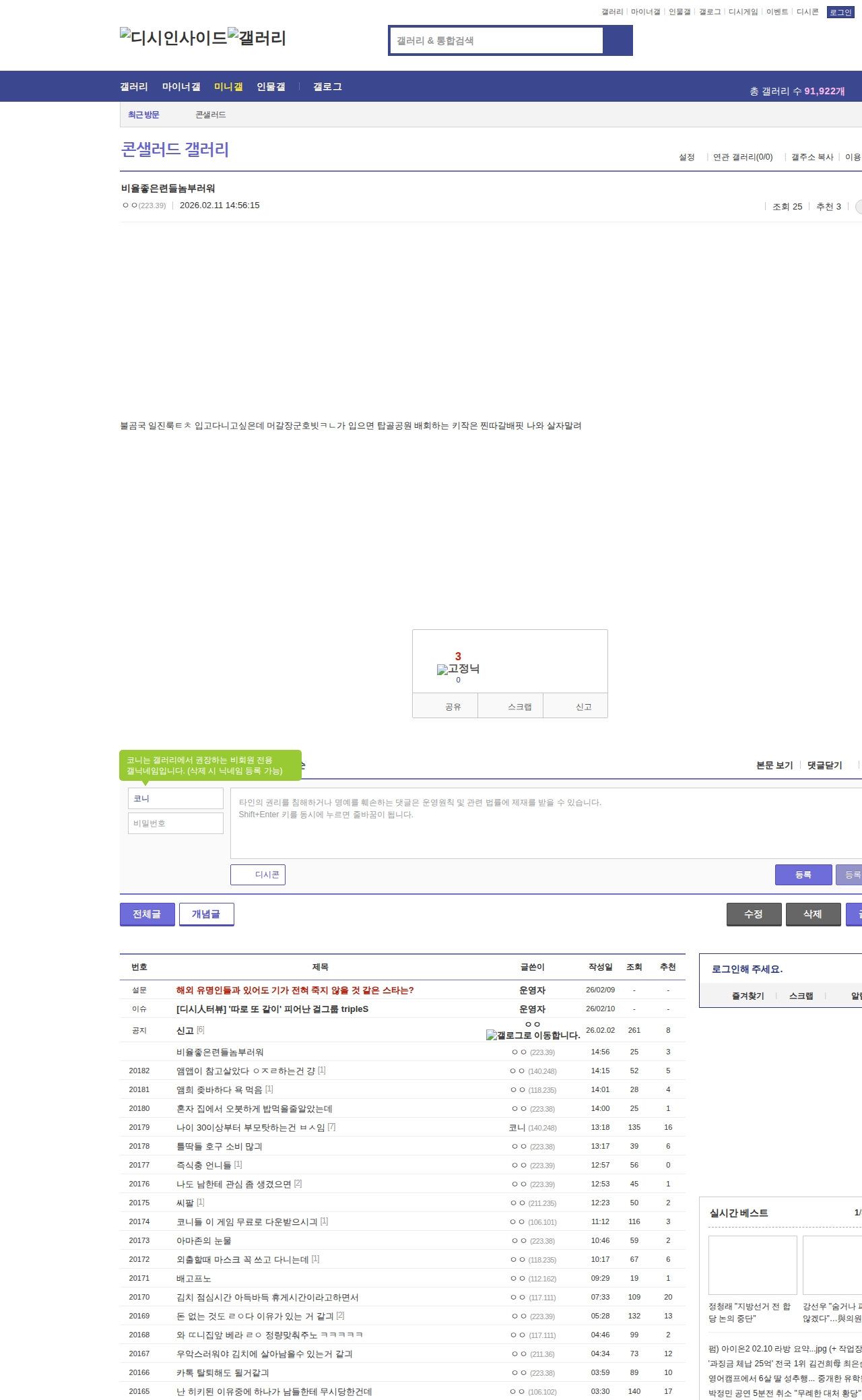
Task: Focus the 코니 nickname field
Action: pos(176,798)
